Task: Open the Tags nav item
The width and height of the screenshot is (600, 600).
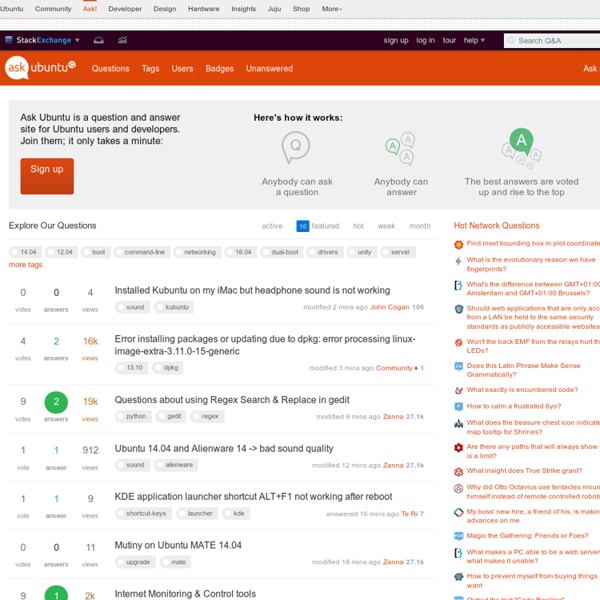Action: (150, 68)
